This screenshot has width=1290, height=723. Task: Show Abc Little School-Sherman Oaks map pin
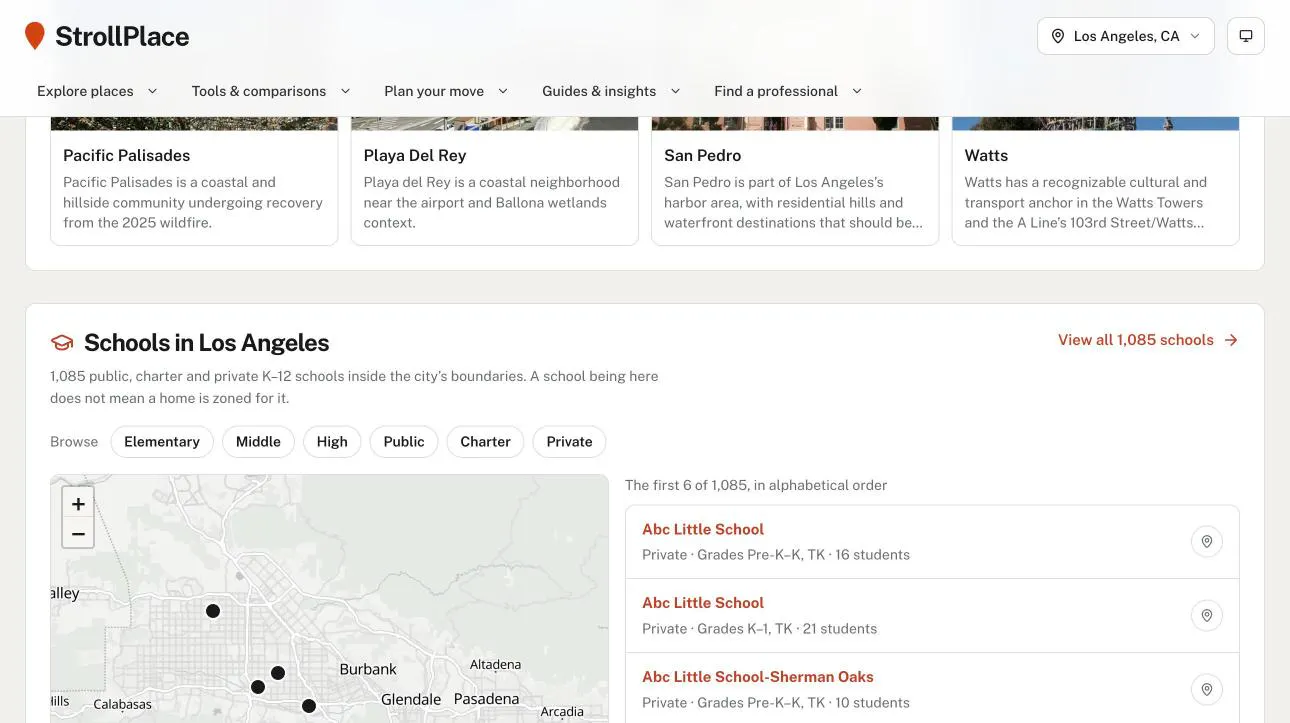(1207, 689)
